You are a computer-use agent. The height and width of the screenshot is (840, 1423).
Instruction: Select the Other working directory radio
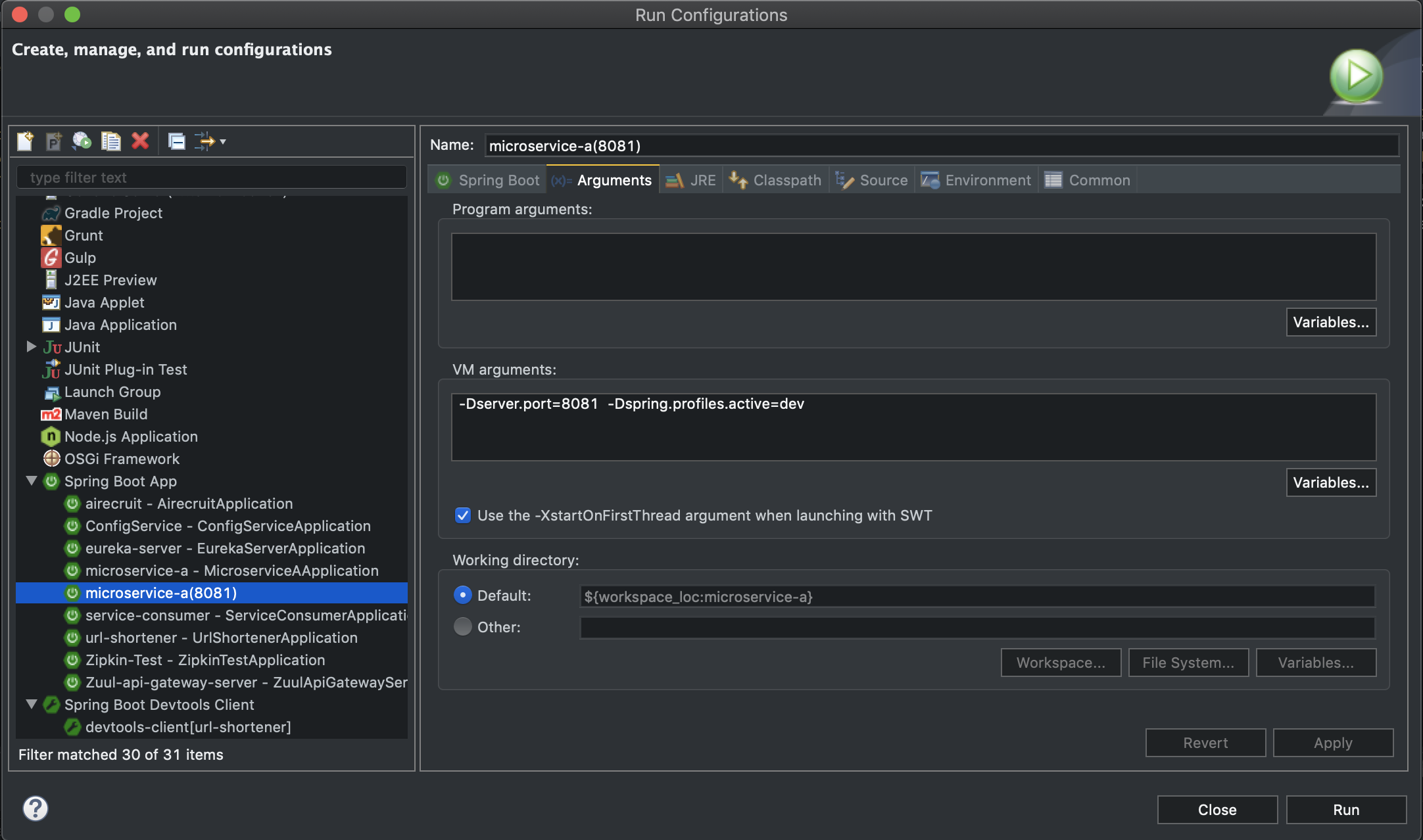(x=463, y=627)
